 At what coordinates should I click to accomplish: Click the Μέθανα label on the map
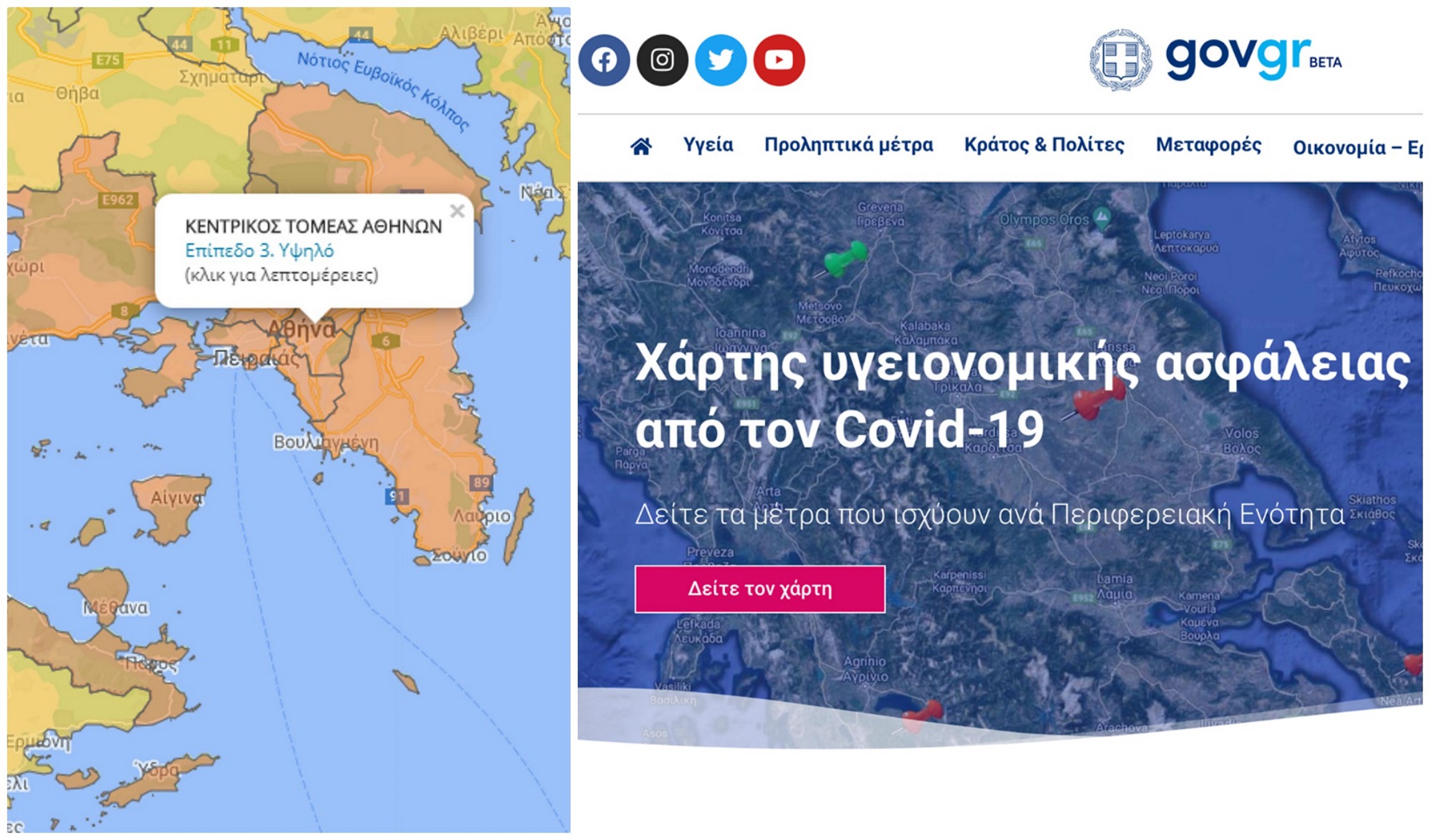[x=116, y=607]
